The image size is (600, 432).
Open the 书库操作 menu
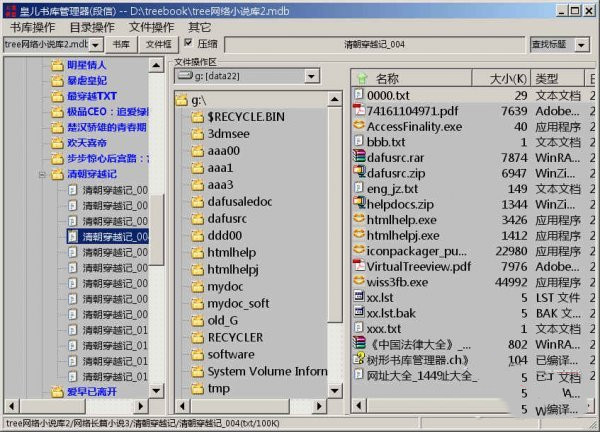[33, 28]
